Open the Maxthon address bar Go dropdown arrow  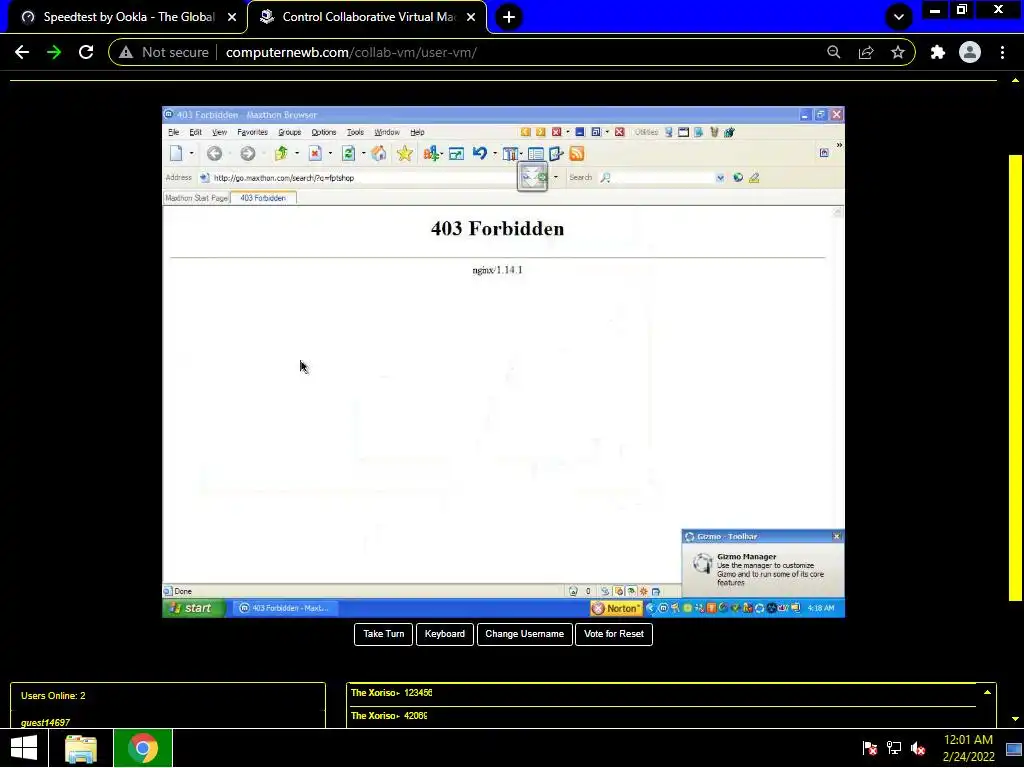pyautogui.click(x=556, y=177)
